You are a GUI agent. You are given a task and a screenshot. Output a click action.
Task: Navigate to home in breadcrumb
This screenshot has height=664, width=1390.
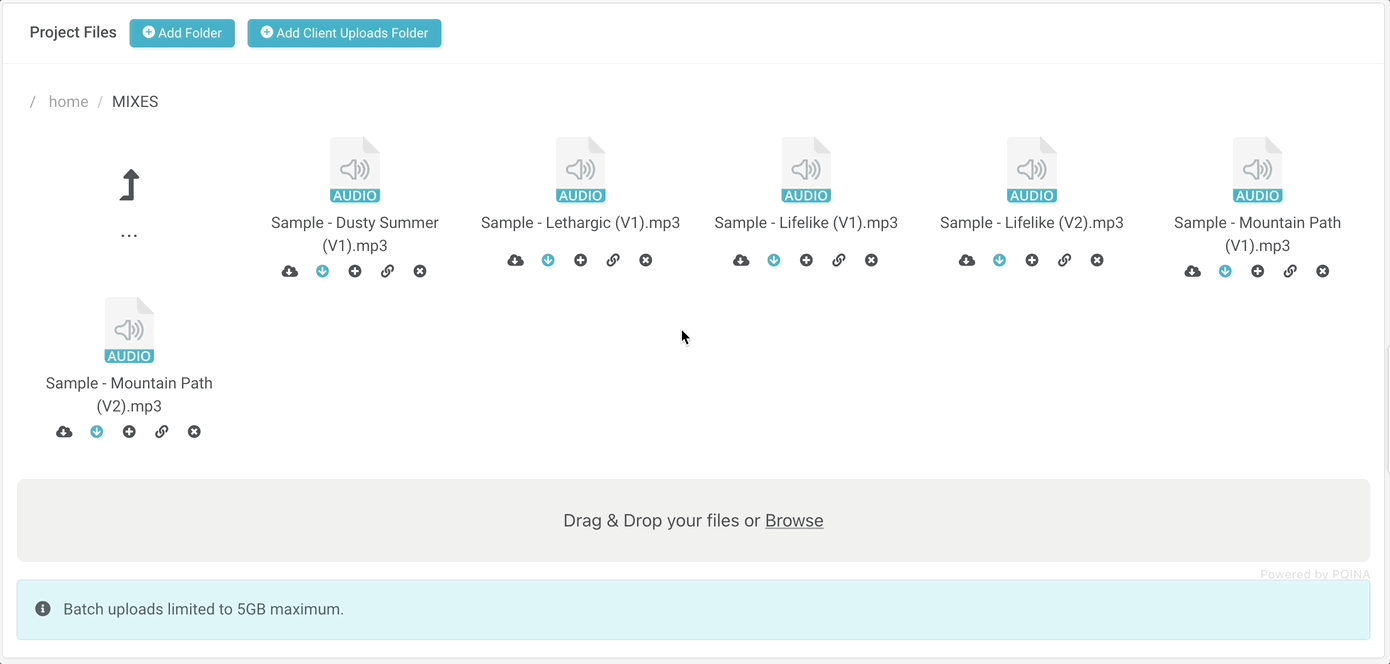68,102
